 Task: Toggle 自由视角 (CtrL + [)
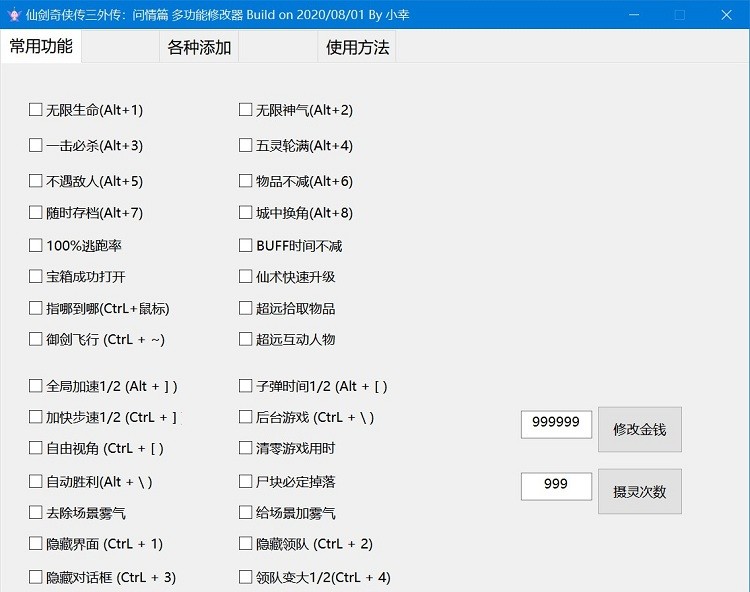(x=35, y=448)
